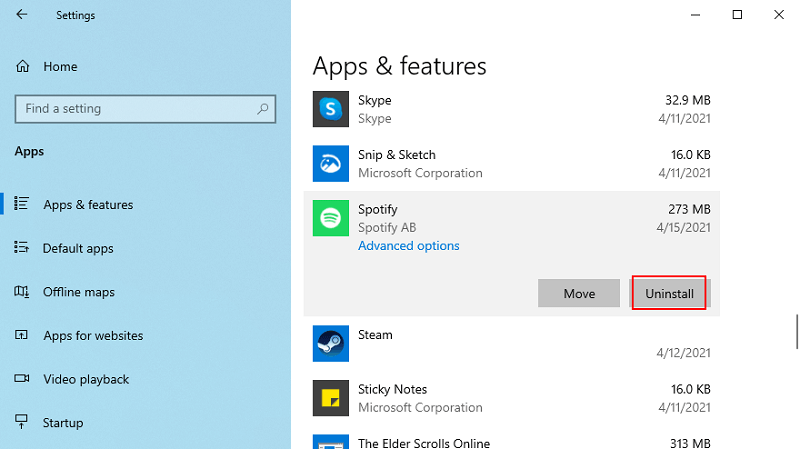The height and width of the screenshot is (449, 800).
Task: Click the Skype app icon
Action: pos(330,109)
